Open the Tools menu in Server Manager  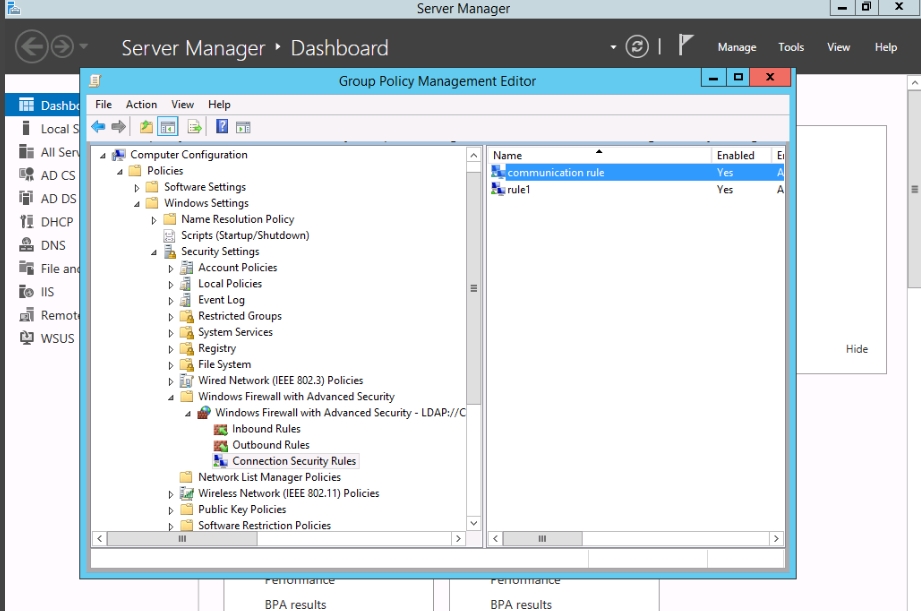coord(791,47)
